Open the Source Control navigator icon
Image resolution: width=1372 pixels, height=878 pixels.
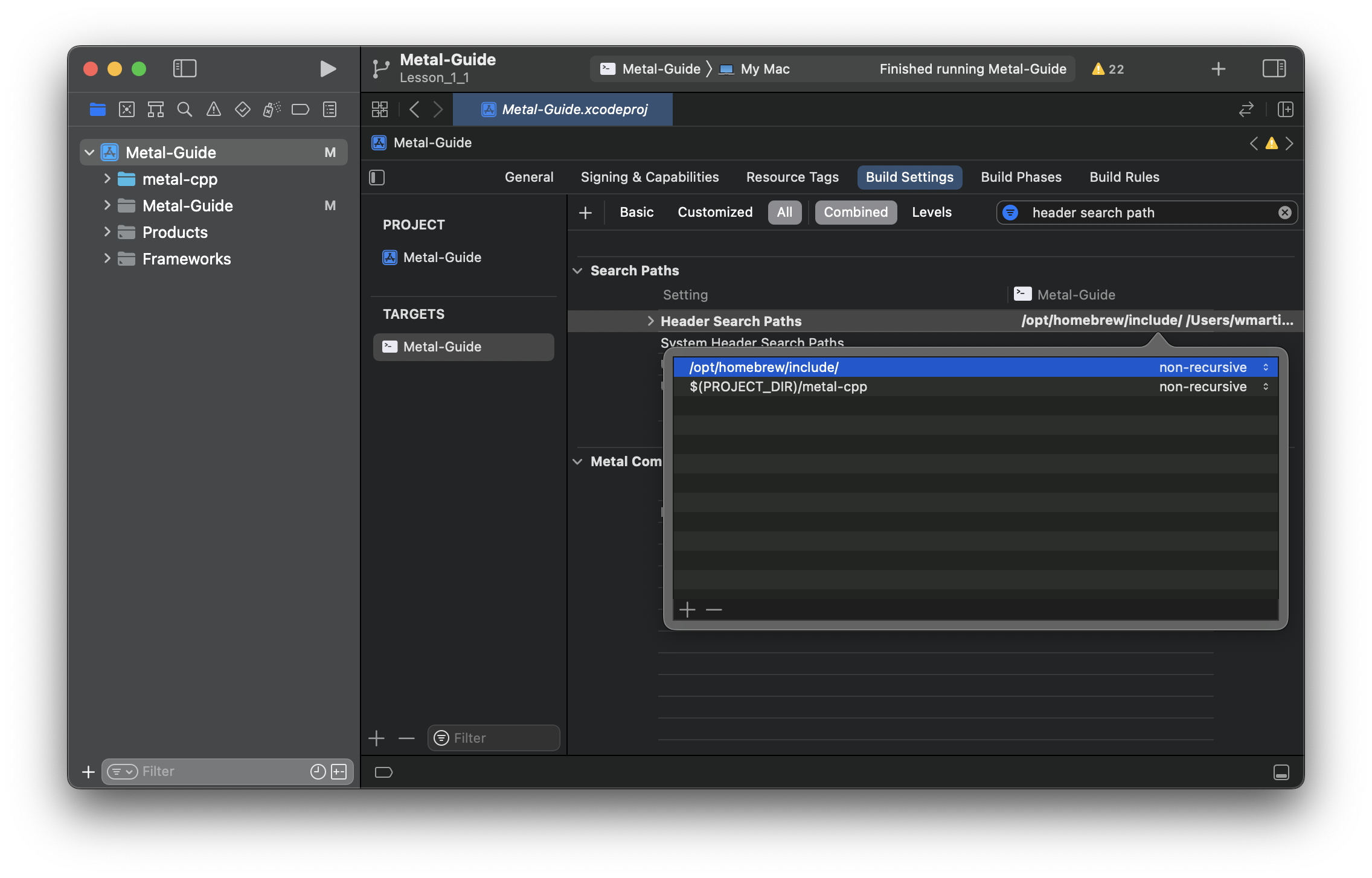click(127, 109)
